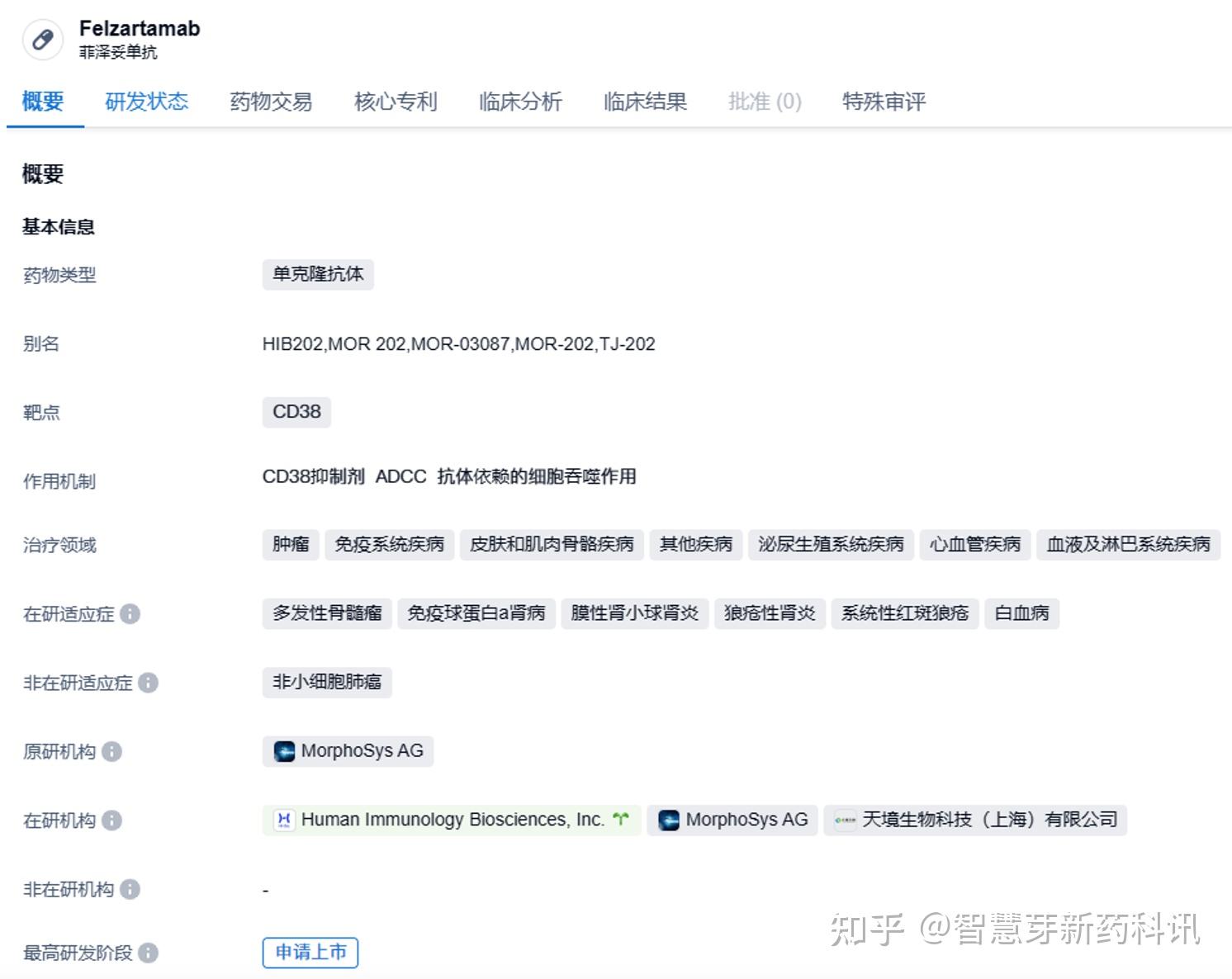Click the alias text HIB202,MOR 202
1232x979 pixels.
coord(334,344)
